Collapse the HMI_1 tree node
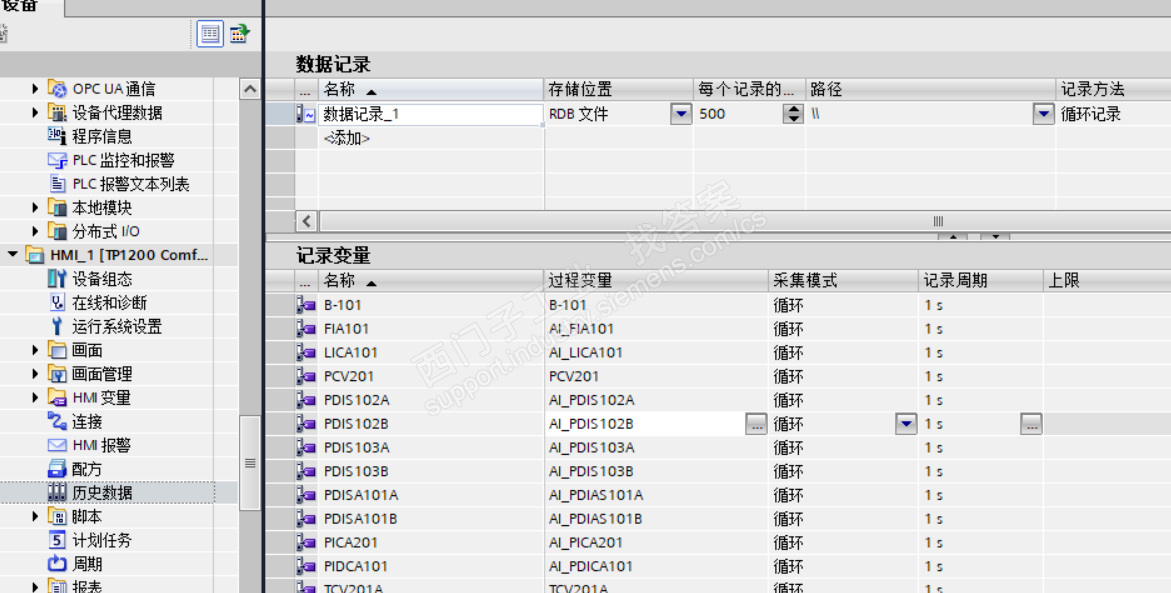1171x593 pixels. 13,255
